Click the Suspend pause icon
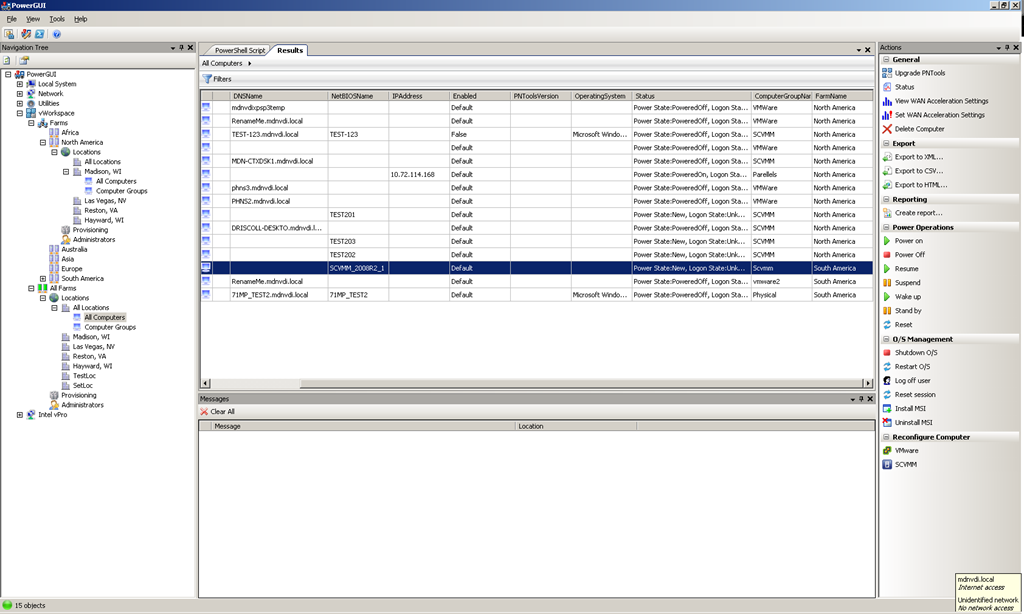Screen dimensions: 1024x614 click(x=887, y=283)
